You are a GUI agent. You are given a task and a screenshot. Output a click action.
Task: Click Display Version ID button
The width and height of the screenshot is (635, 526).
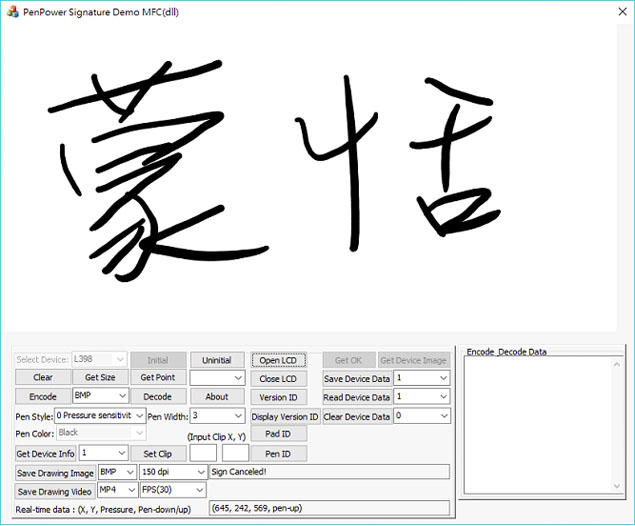[285, 416]
